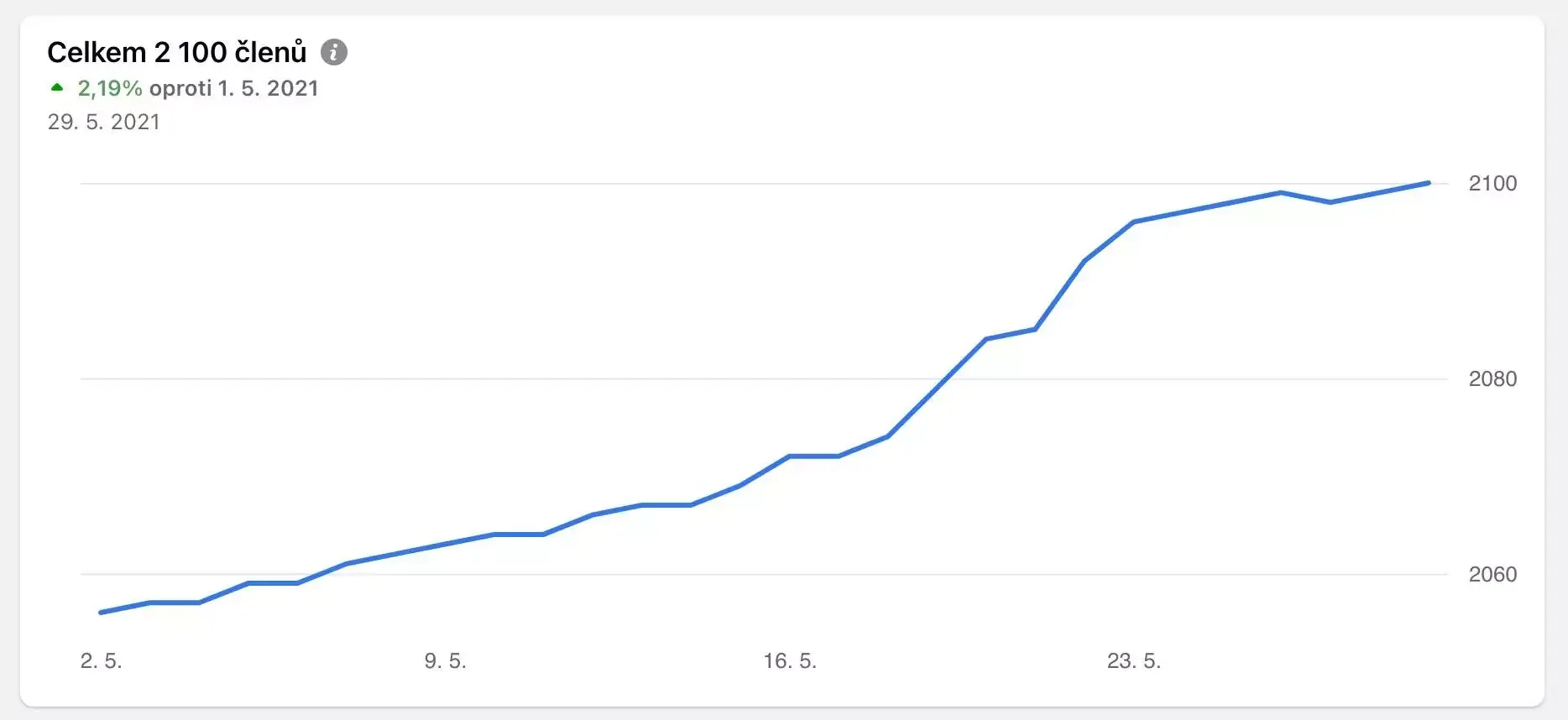Click the small dip near the line's end

click(1330, 202)
